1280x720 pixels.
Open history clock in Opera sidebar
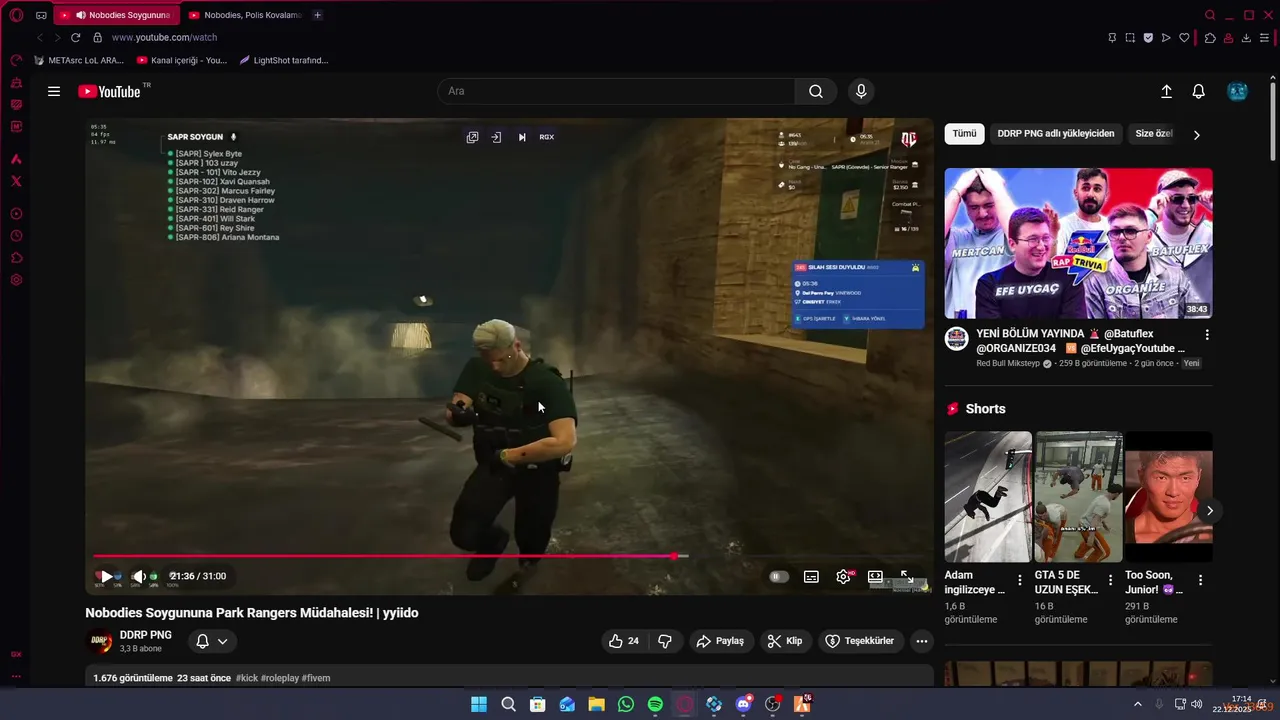click(16, 236)
